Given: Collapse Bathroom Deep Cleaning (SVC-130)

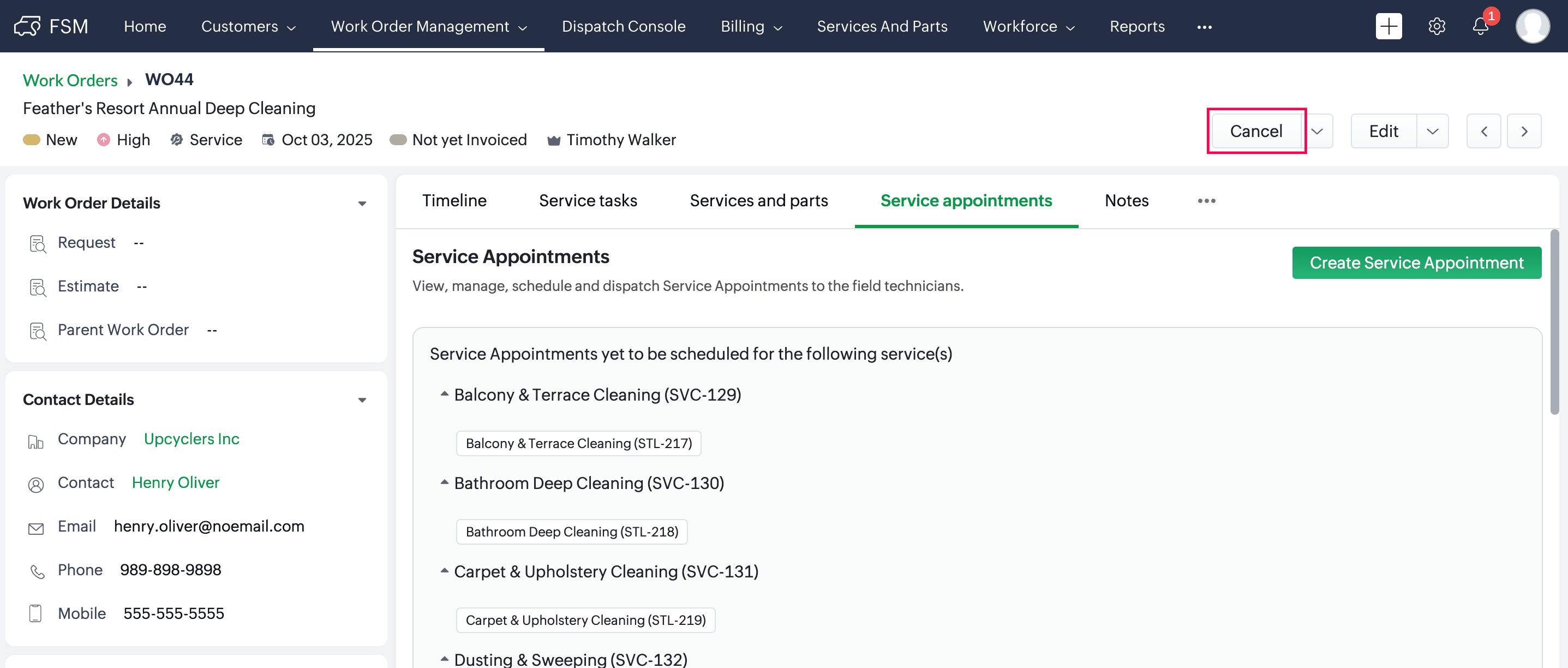Looking at the screenshot, I should point(444,482).
